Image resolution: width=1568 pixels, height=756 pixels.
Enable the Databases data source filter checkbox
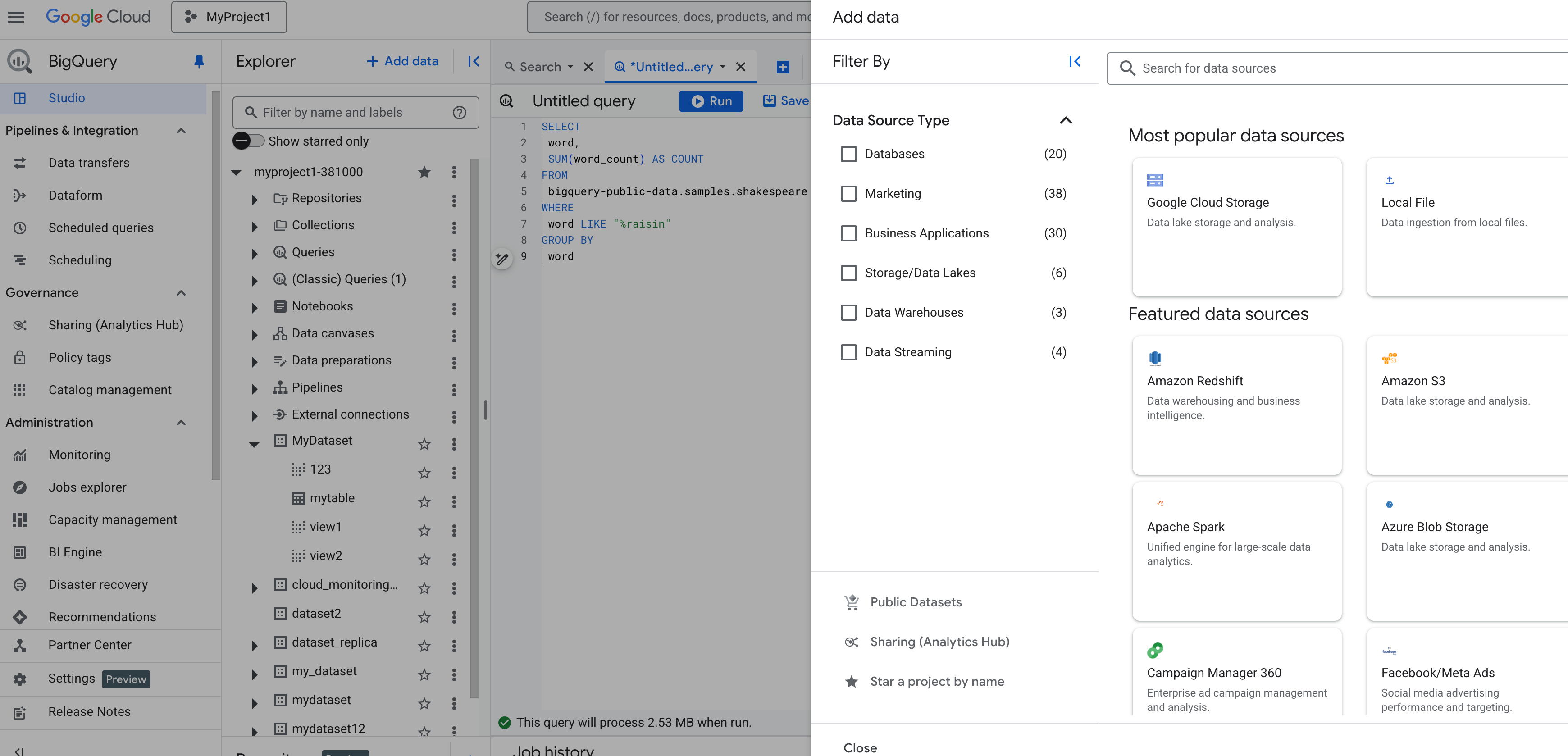848,153
